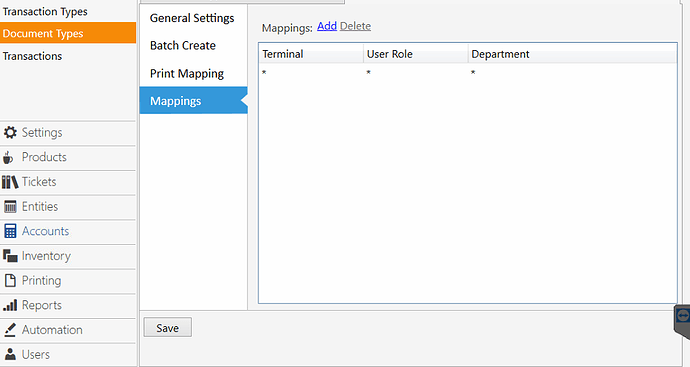The image size is (690, 367).
Task: Open the Settings section label
Action: coord(42,132)
